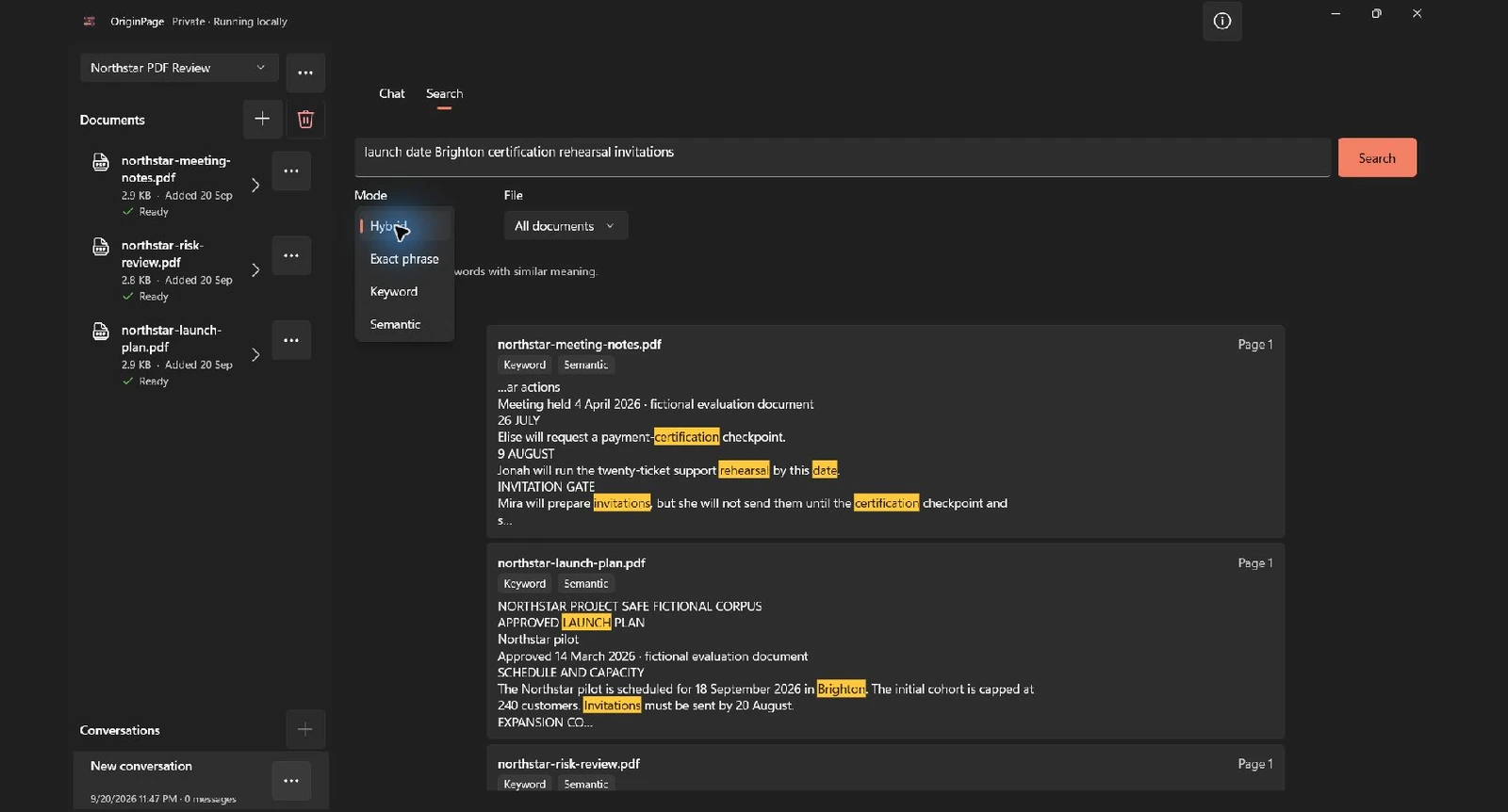Choose Exact phrase search mode
The width and height of the screenshot is (1508, 812).
pyautogui.click(x=404, y=259)
